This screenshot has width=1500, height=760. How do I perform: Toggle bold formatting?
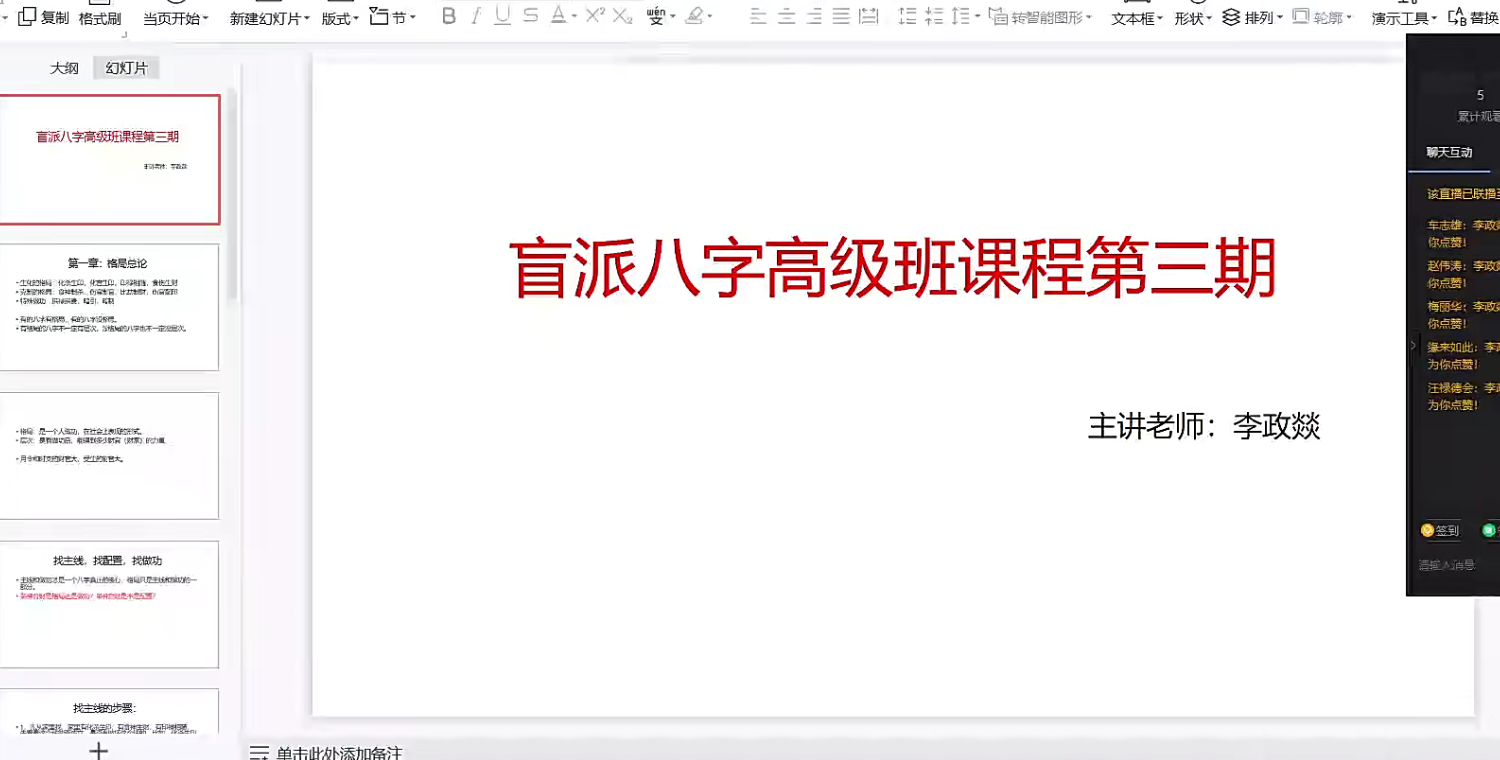point(449,16)
